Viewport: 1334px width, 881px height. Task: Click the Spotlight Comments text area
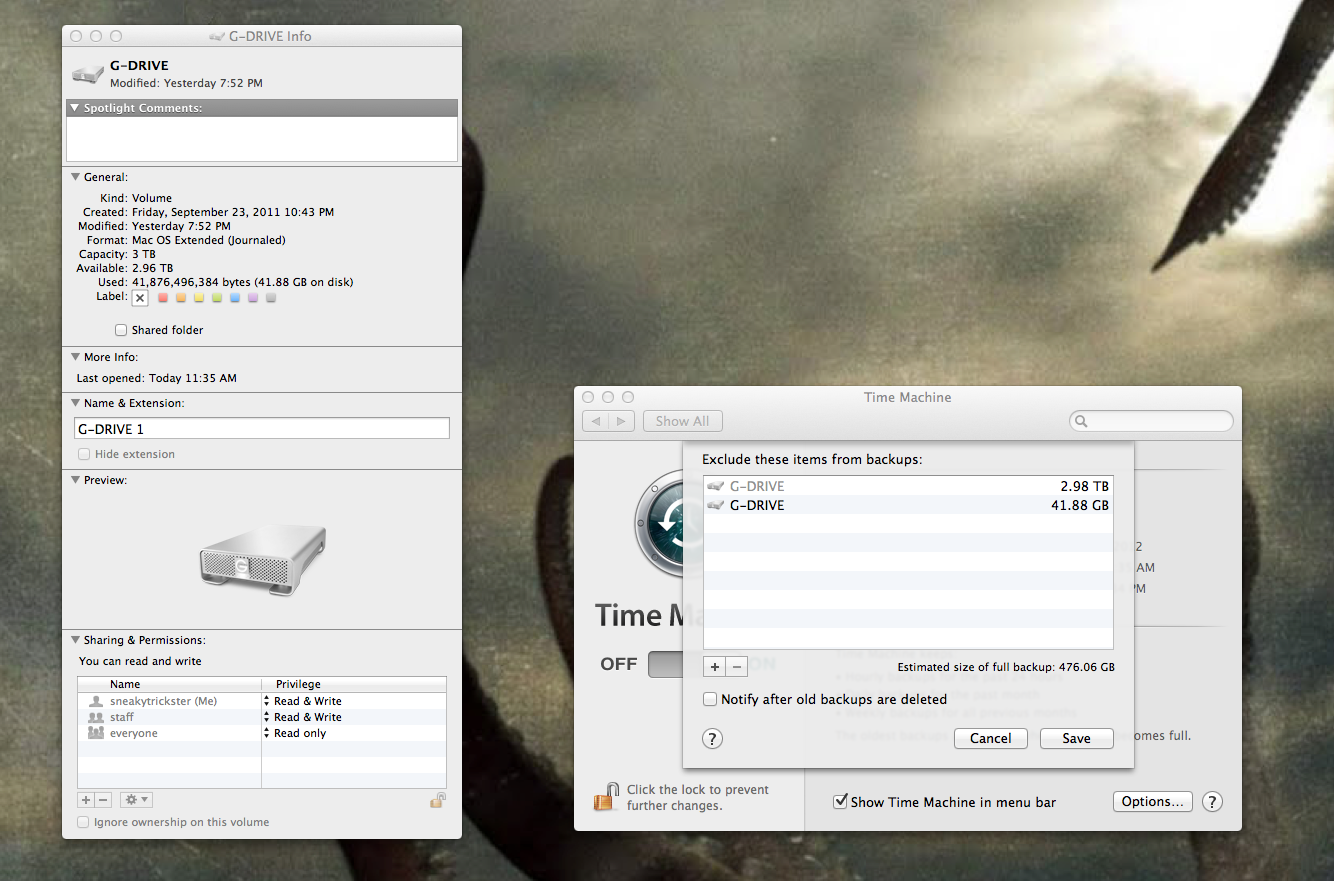[262, 139]
